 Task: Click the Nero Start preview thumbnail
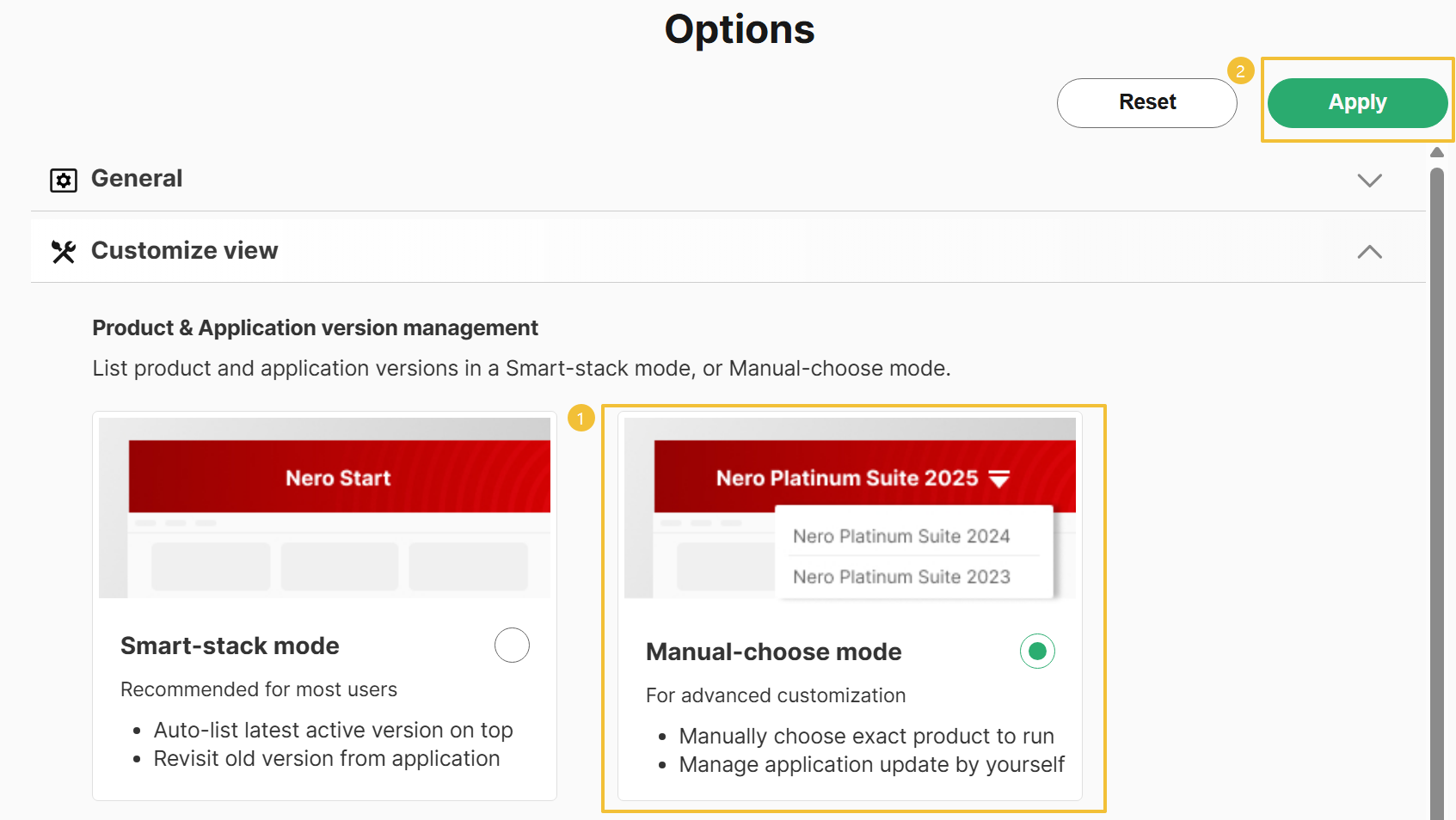tap(325, 508)
